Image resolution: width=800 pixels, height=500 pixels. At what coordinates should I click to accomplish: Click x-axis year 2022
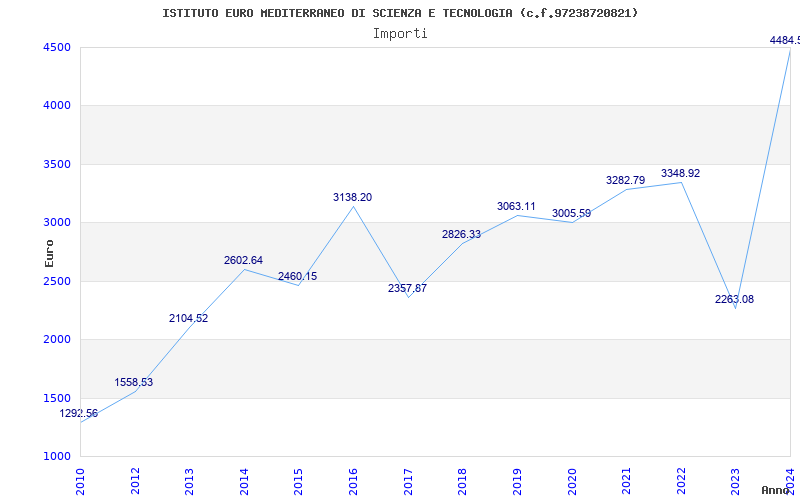(681, 481)
